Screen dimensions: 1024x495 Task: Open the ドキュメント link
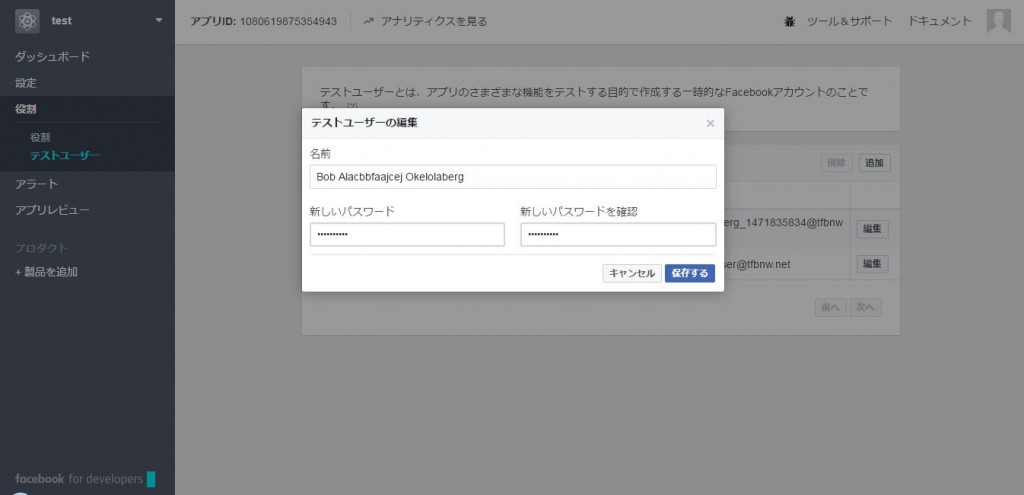(940, 22)
